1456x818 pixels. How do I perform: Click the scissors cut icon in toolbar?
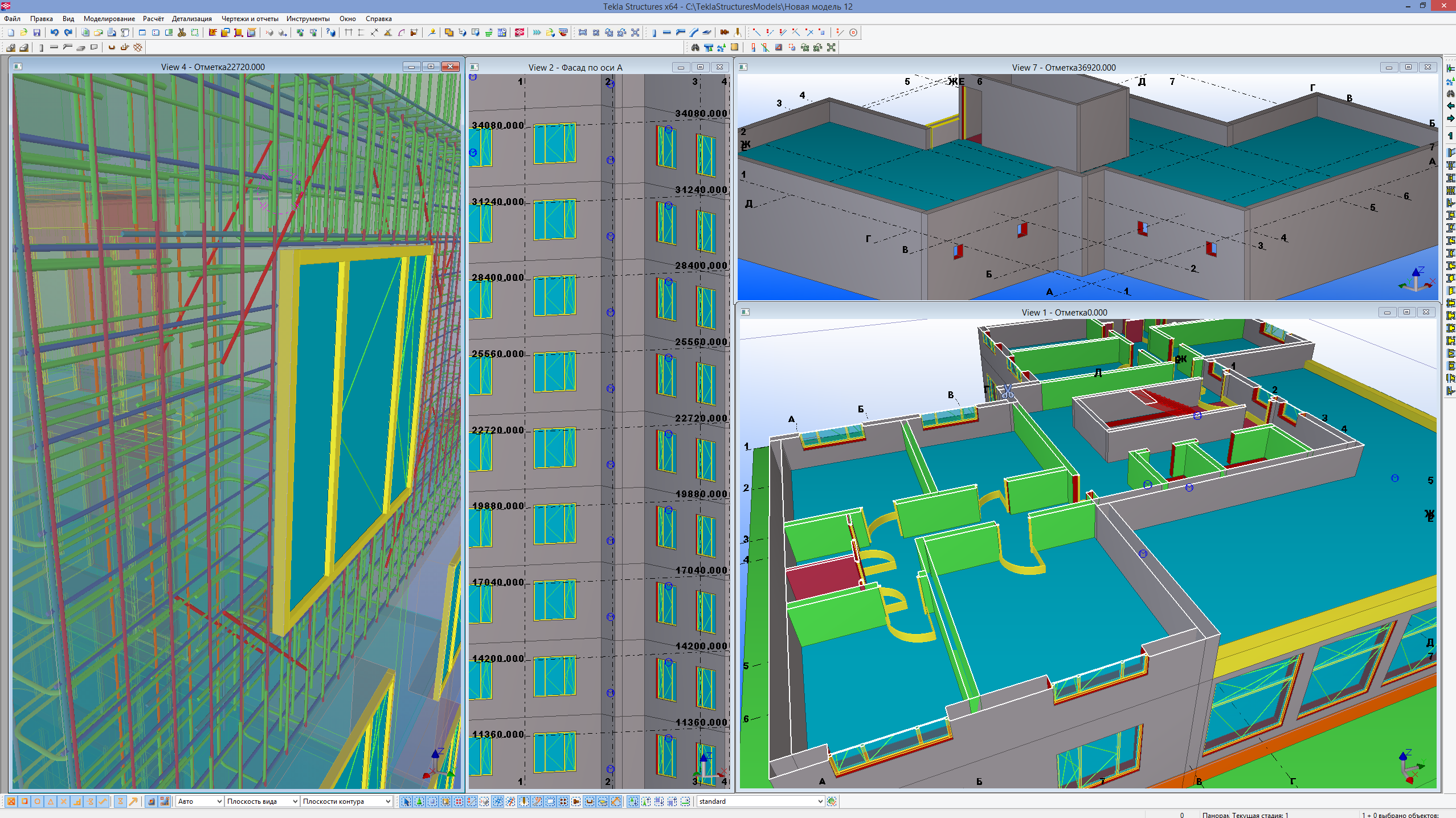click(x=182, y=32)
